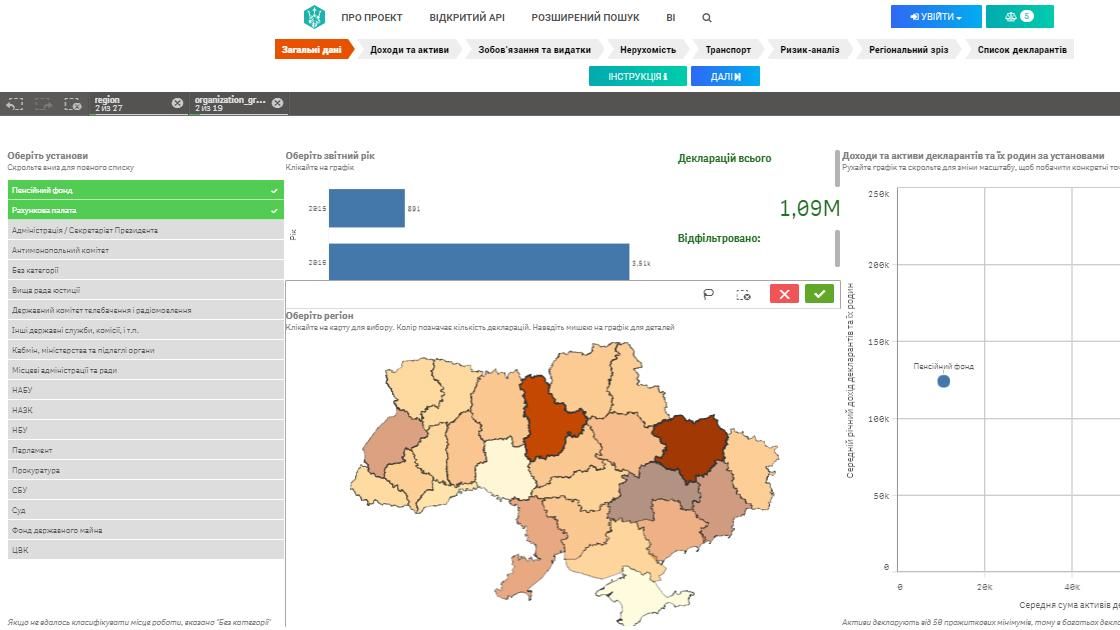Click the clear selection icon in map popup
Image resolution: width=1120 pixels, height=630 pixels.
(x=743, y=295)
